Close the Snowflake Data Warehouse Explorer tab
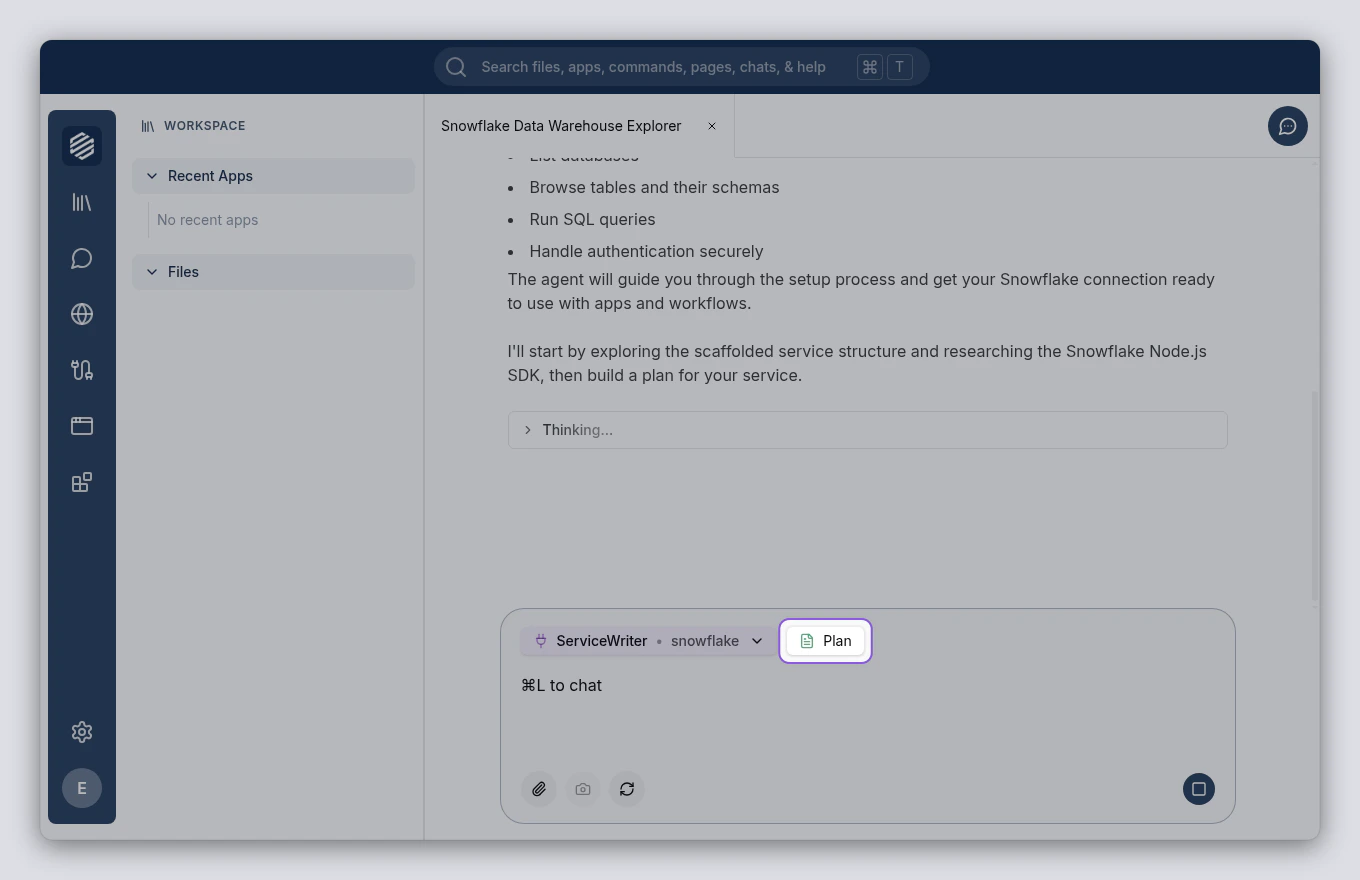The width and height of the screenshot is (1360, 880). [712, 126]
